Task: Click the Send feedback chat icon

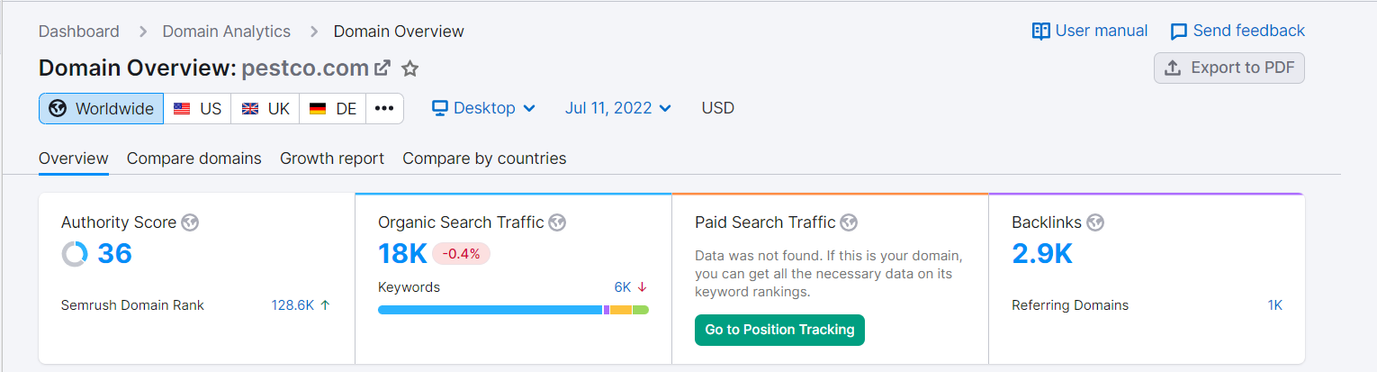Action: coord(1179,31)
